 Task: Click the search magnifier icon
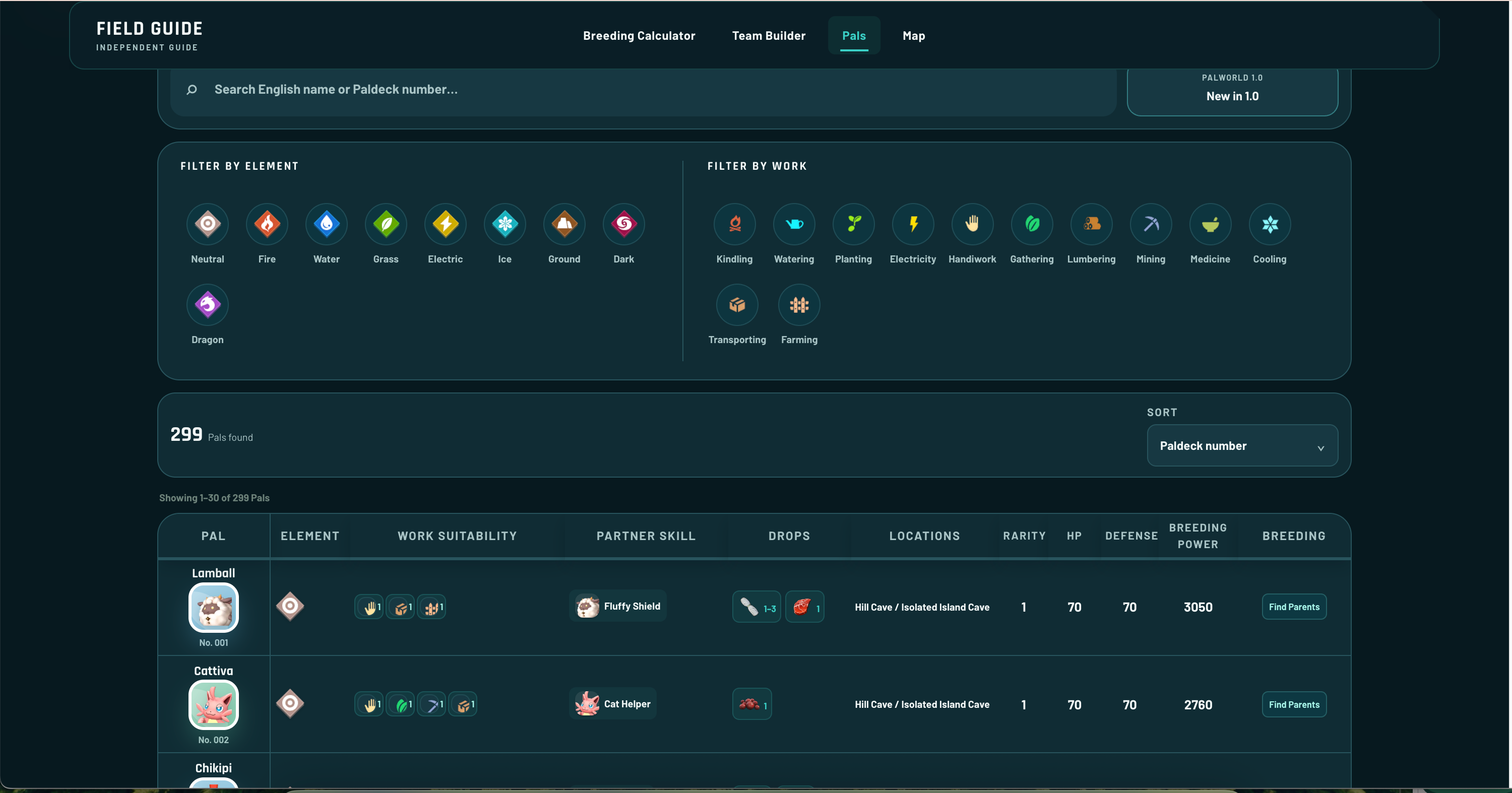192,89
